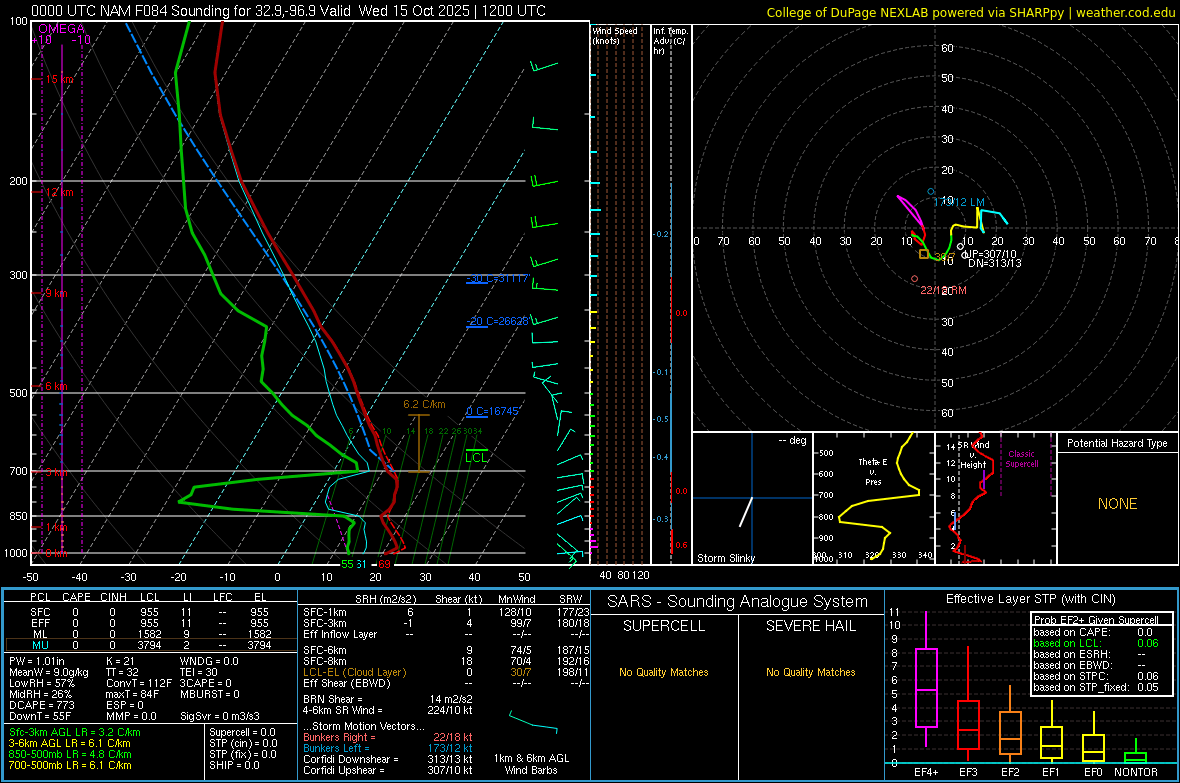
Task: Click the Inf. Temp. Adv. panel header
Action: [x=669, y=40]
